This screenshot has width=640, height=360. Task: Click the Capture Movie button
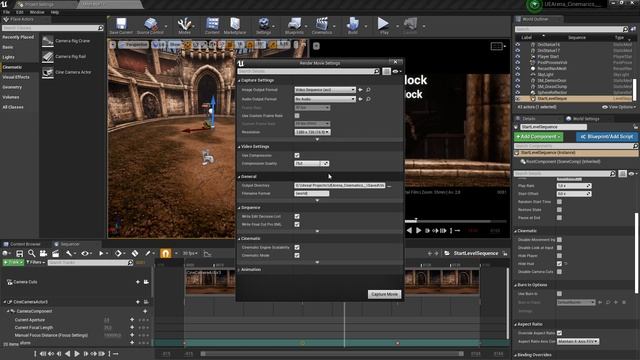pyautogui.click(x=384, y=294)
